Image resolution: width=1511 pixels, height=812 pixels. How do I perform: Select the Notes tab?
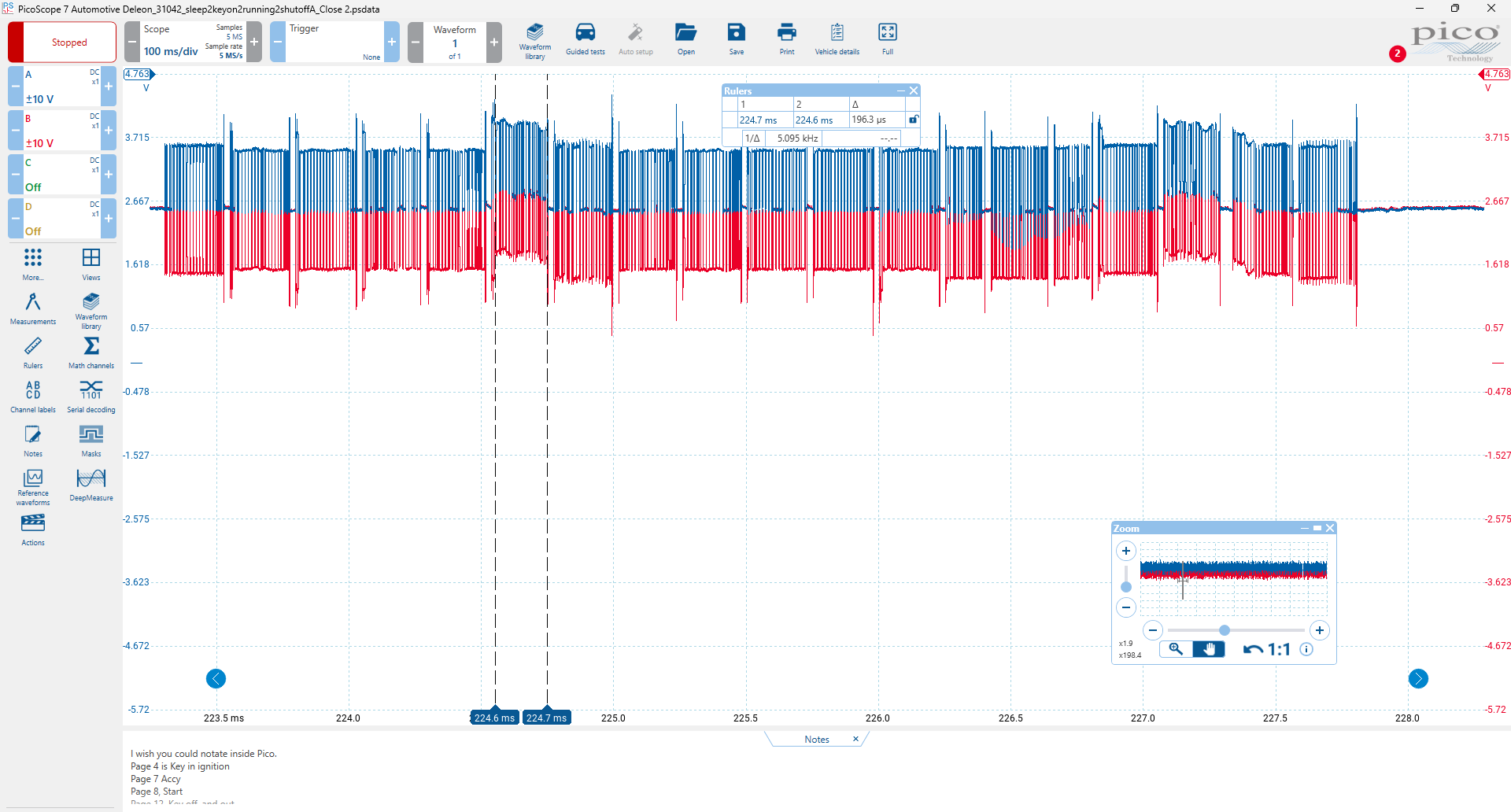click(816, 740)
